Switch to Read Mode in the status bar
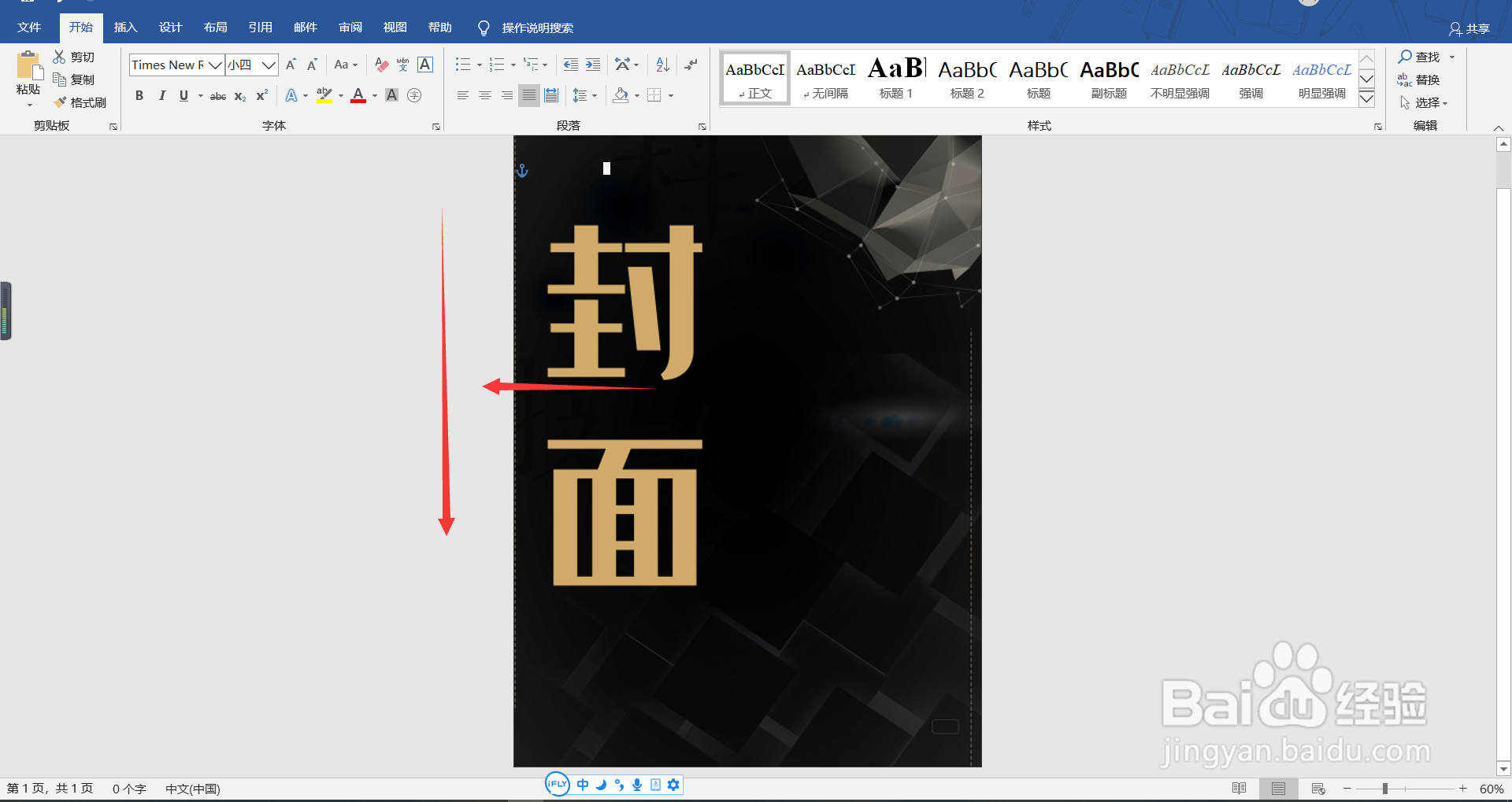The image size is (1512, 802). click(1240, 788)
